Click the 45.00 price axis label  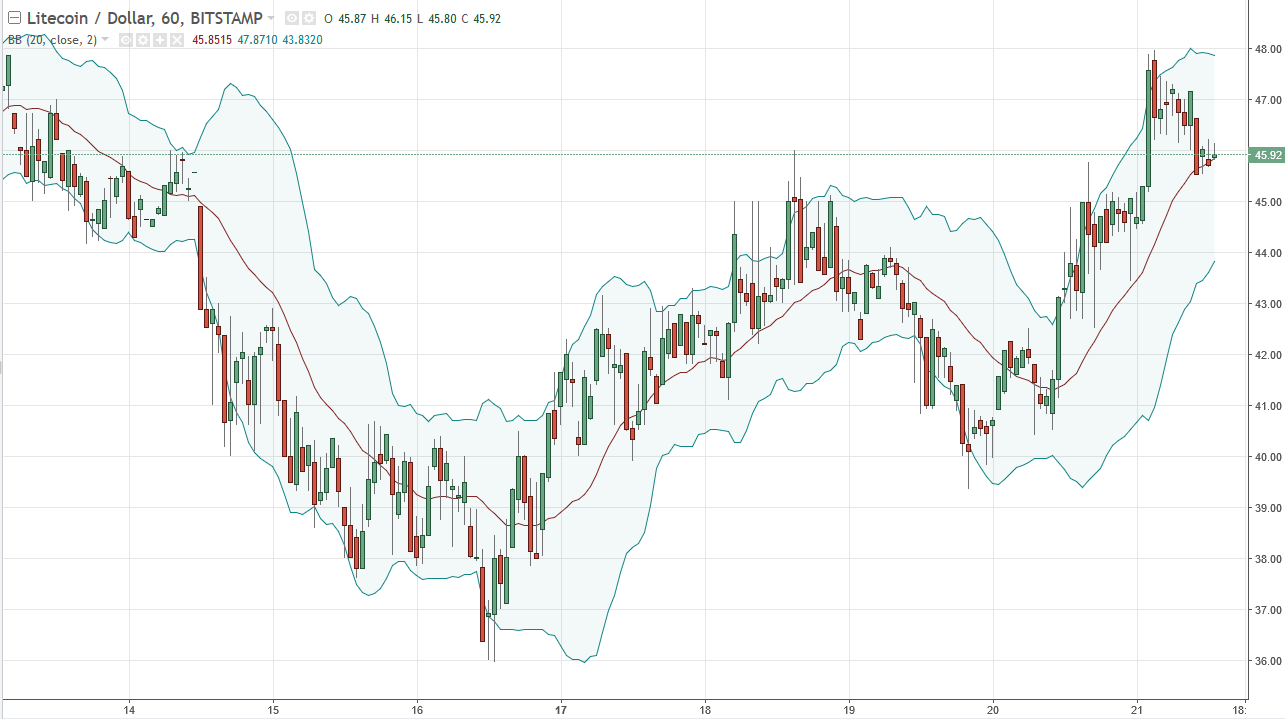(x=1267, y=202)
